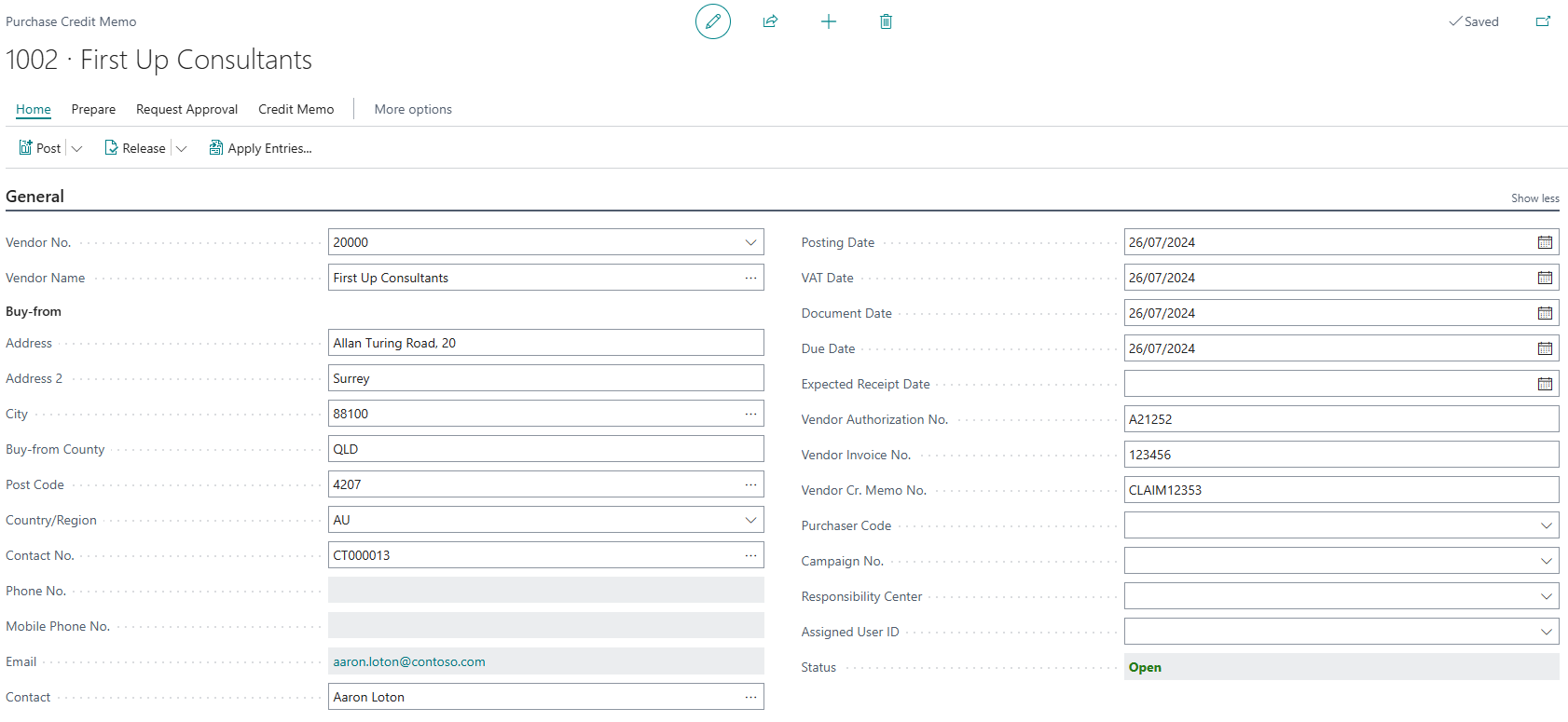Click the share icon in header
Viewport: 1568px width, 722px height.
point(770,21)
